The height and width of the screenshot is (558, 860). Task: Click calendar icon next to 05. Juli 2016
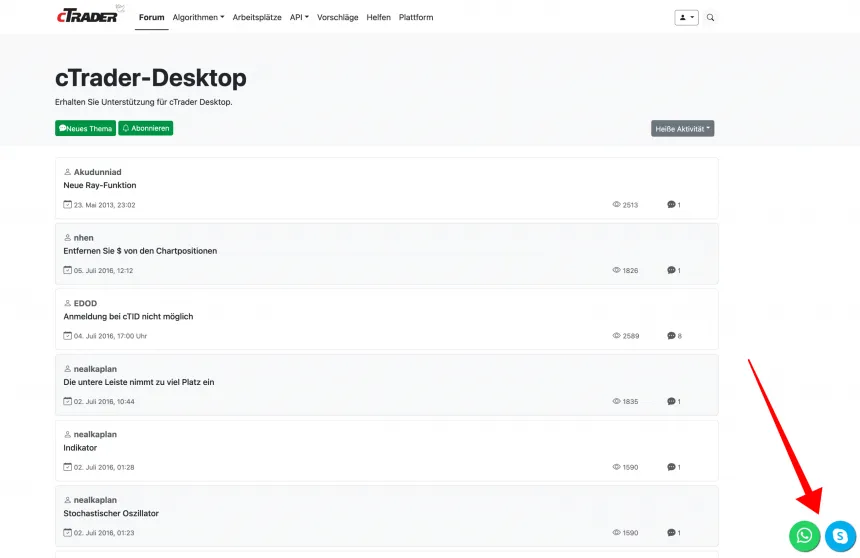pos(68,271)
